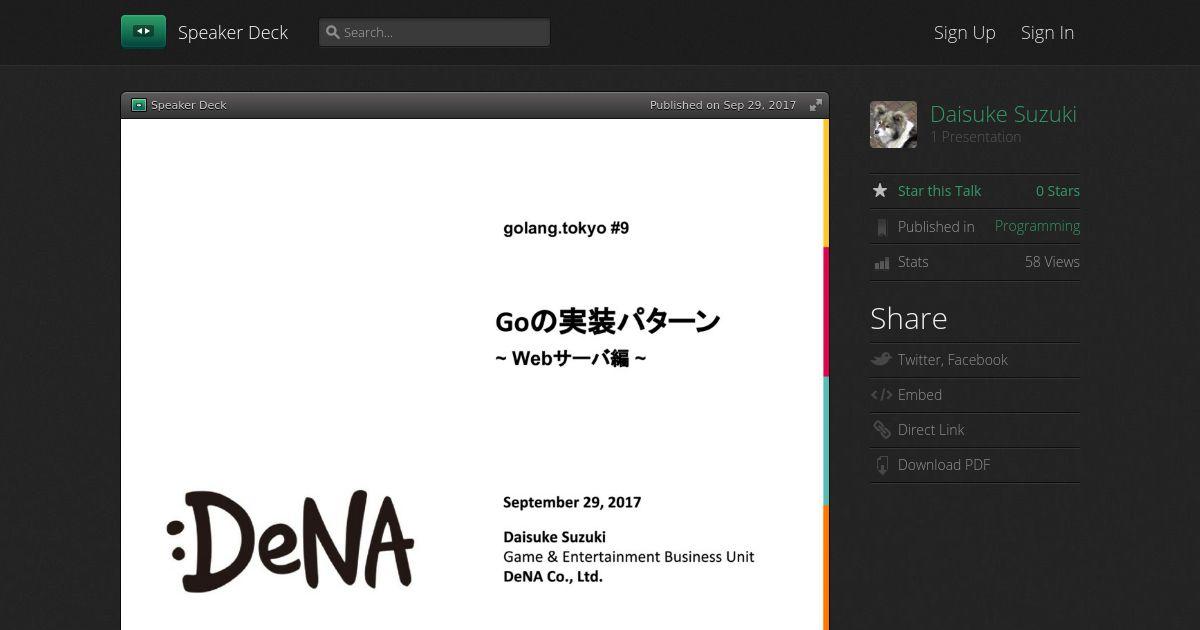This screenshot has height=630, width=1200.
Task: Download PDF of the presentation
Action: [x=943, y=465]
